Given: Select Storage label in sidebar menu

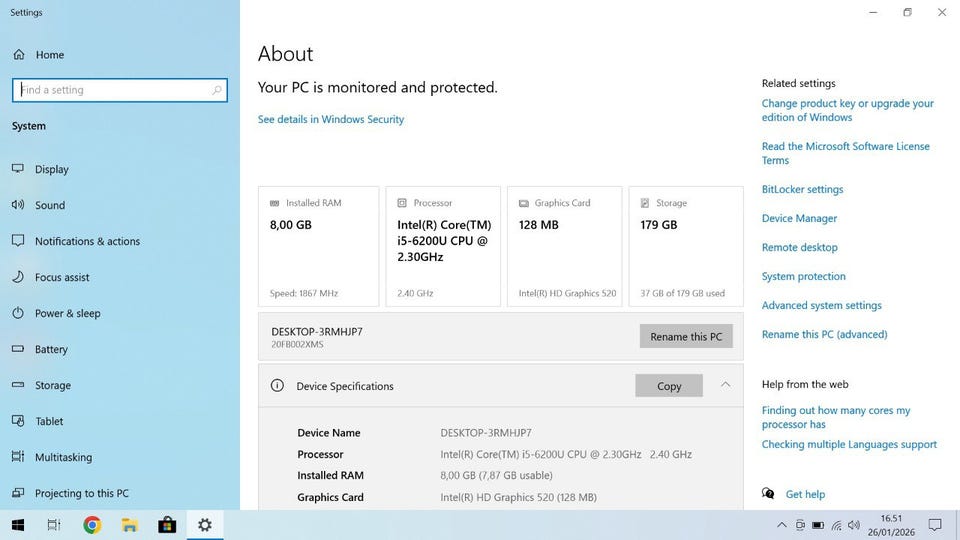Looking at the screenshot, I should 53,385.
